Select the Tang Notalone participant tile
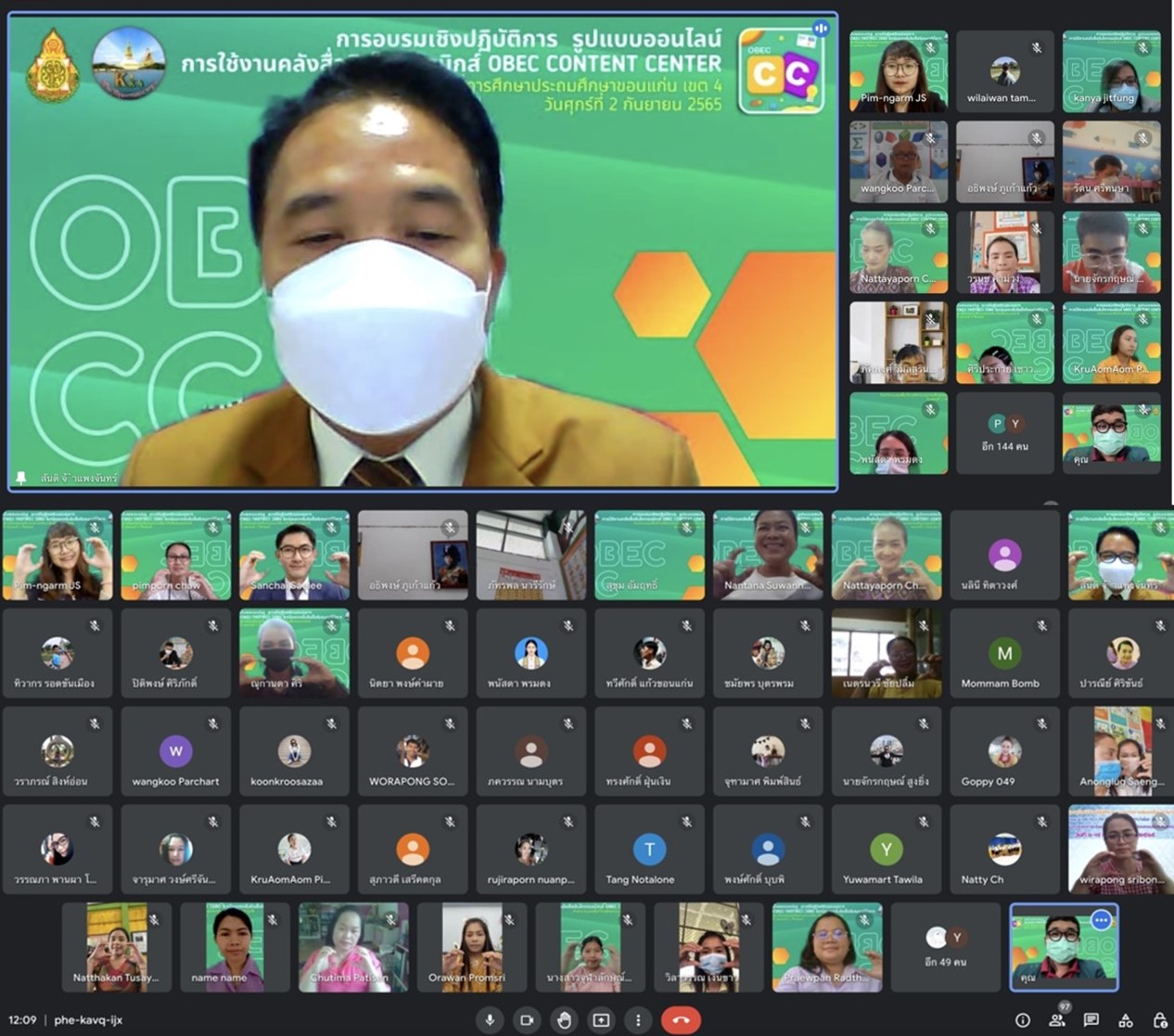This screenshot has height=1036, width=1174. 649,850
